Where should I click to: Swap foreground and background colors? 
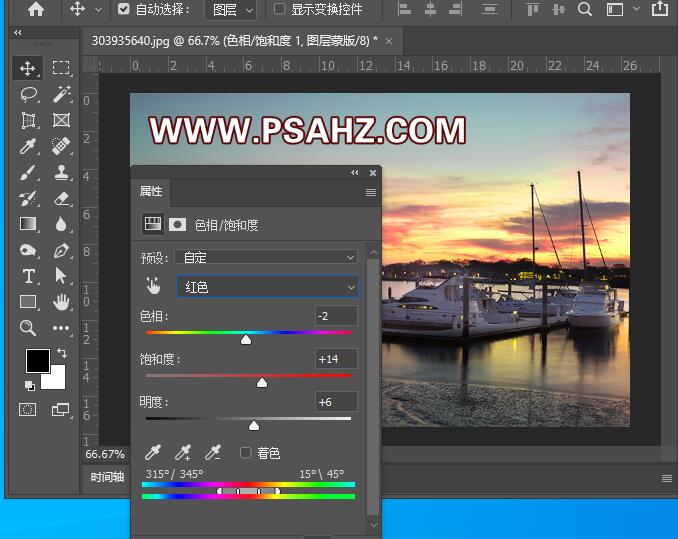click(x=61, y=353)
